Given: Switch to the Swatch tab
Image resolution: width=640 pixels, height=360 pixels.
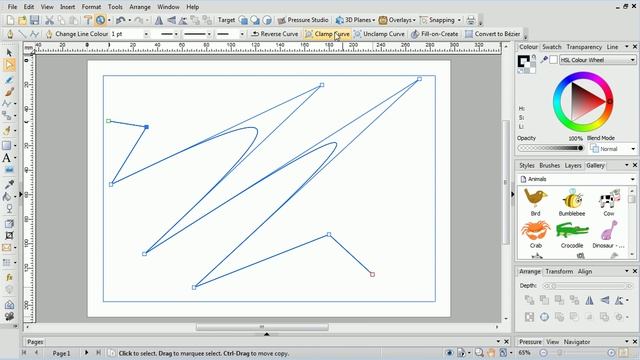Looking at the screenshot, I should pyautogui.click(x=551, y=47).
